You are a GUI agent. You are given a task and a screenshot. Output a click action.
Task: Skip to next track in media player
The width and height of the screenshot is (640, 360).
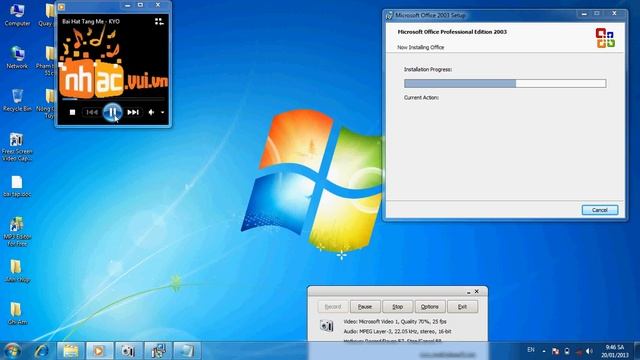(133, 112)
